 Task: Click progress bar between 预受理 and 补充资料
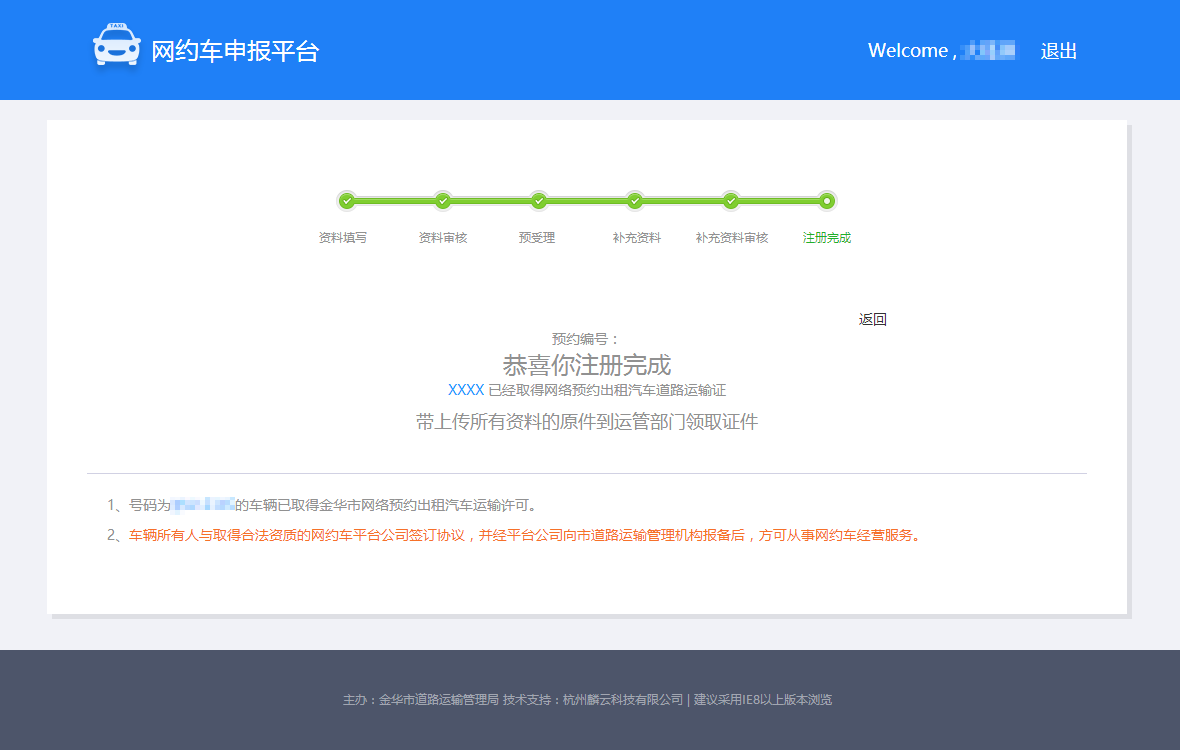click(587, 201)
